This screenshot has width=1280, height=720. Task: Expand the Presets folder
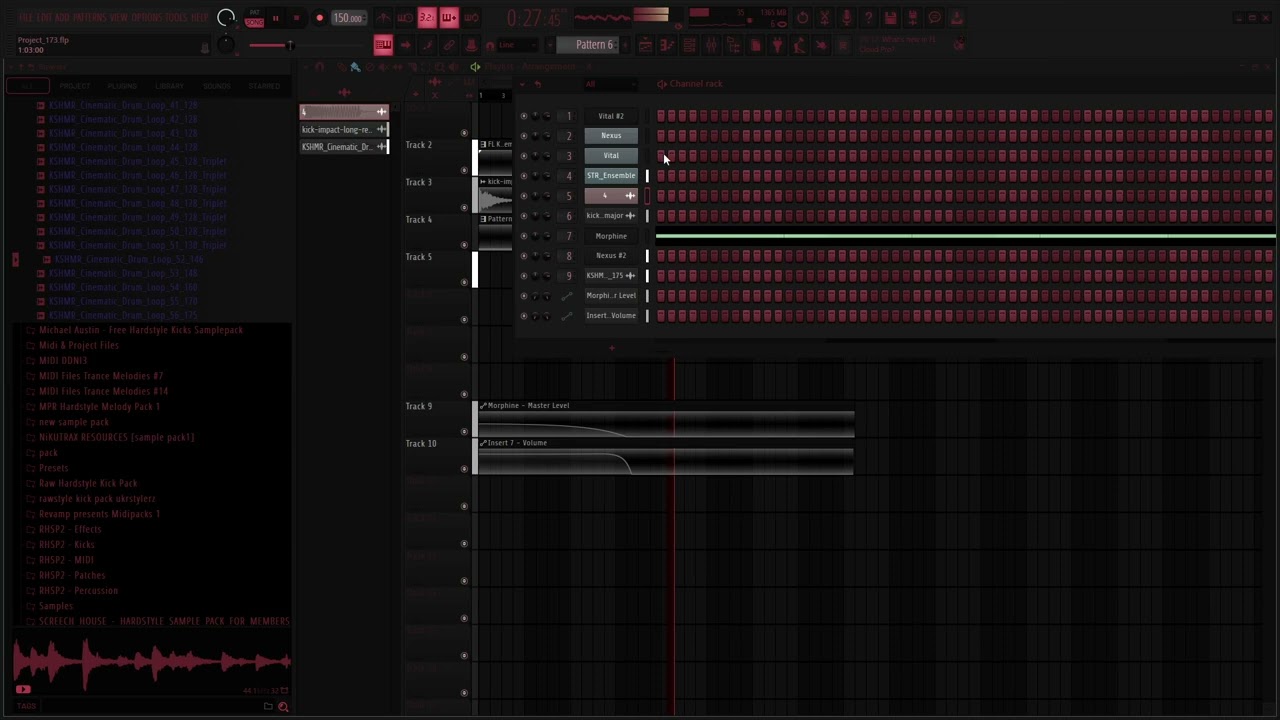pyautogui.click(x=53, y=468)
